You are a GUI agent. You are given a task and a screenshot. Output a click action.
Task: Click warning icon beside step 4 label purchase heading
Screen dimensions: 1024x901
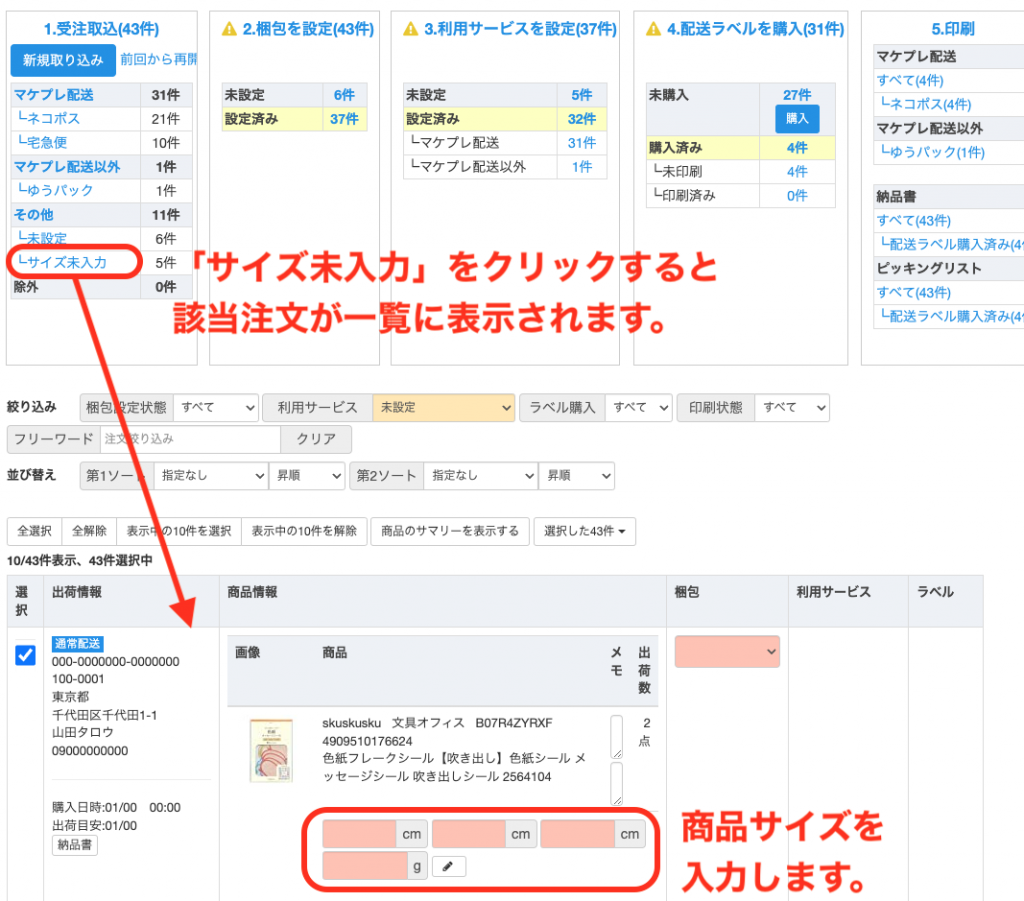click(653, 29)
